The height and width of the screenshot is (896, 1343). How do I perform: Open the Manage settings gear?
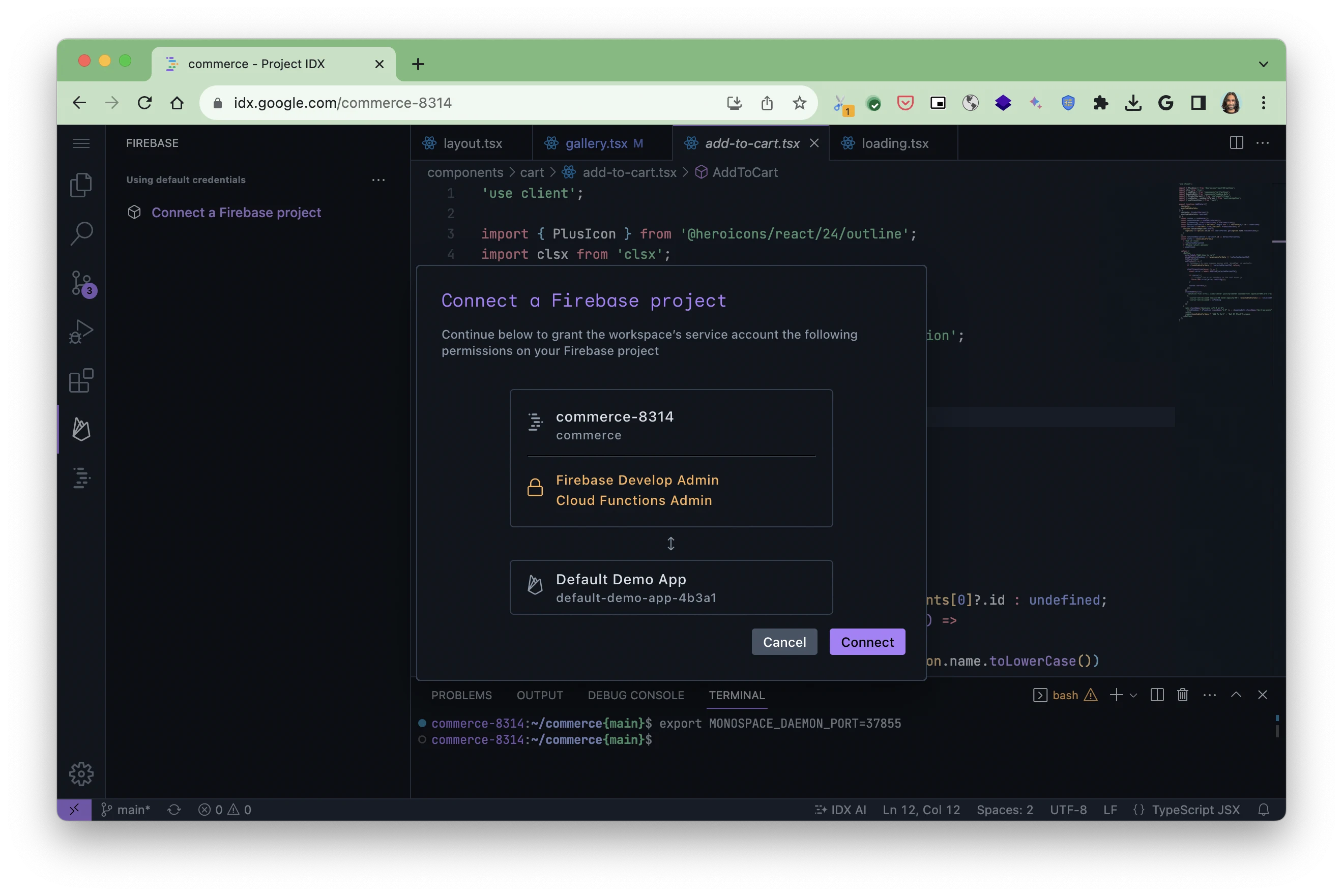click(x=80, y=774)
